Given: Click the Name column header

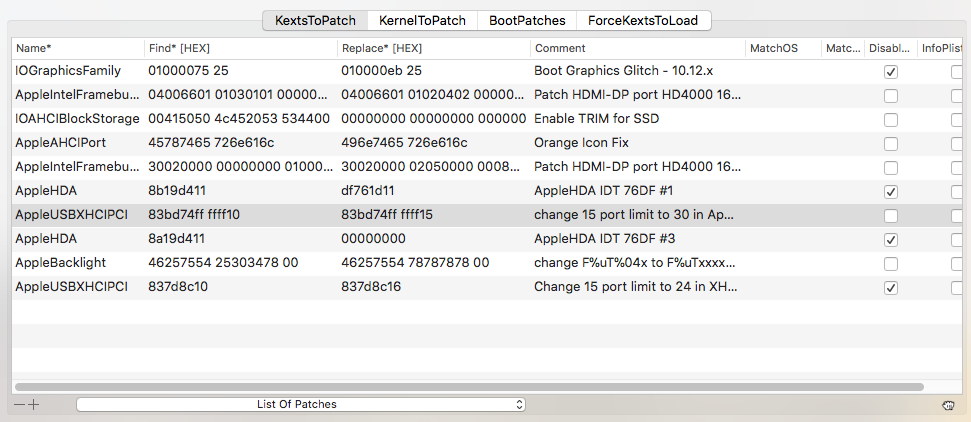Looking at the screenshot, I should (x=77, y=48).
